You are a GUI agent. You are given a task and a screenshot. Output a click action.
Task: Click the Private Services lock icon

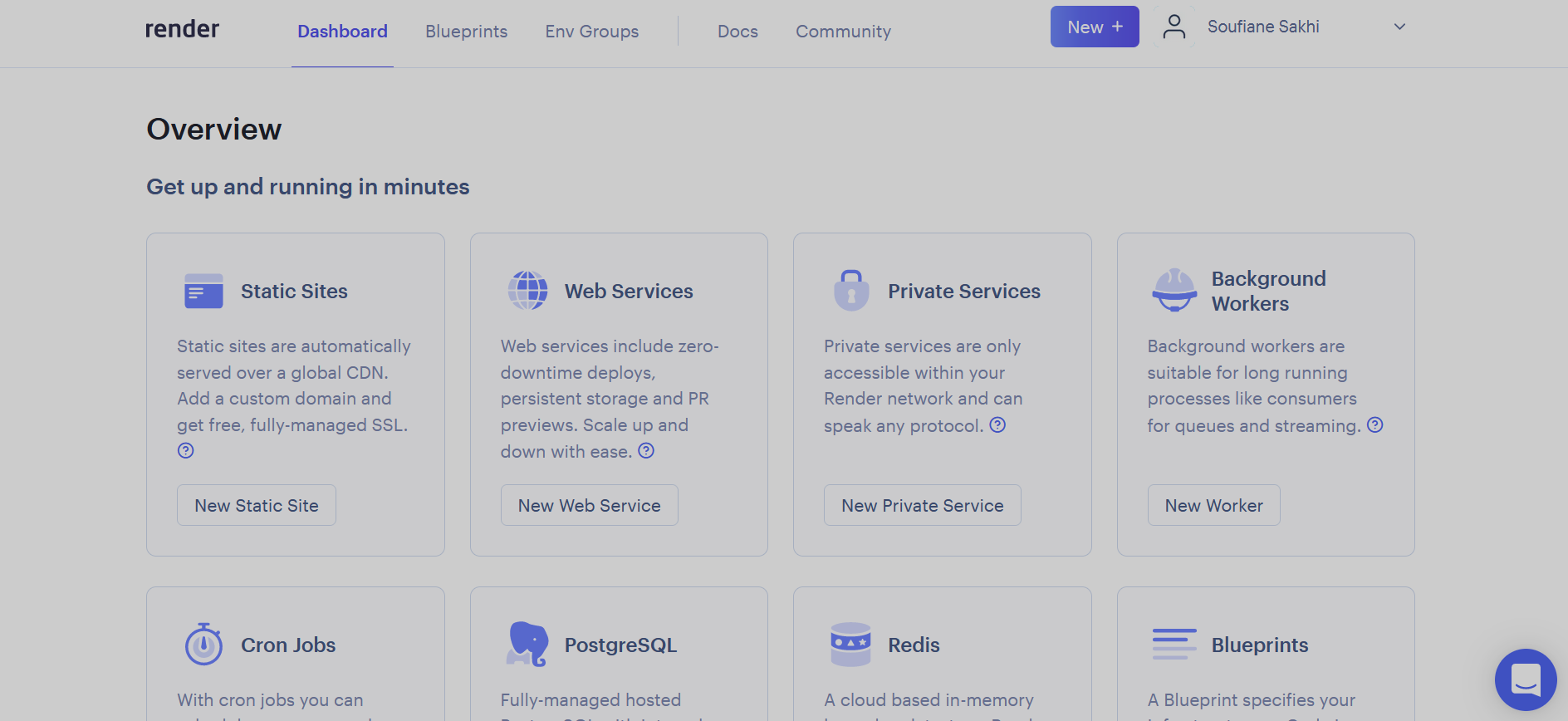pos(851,291)
